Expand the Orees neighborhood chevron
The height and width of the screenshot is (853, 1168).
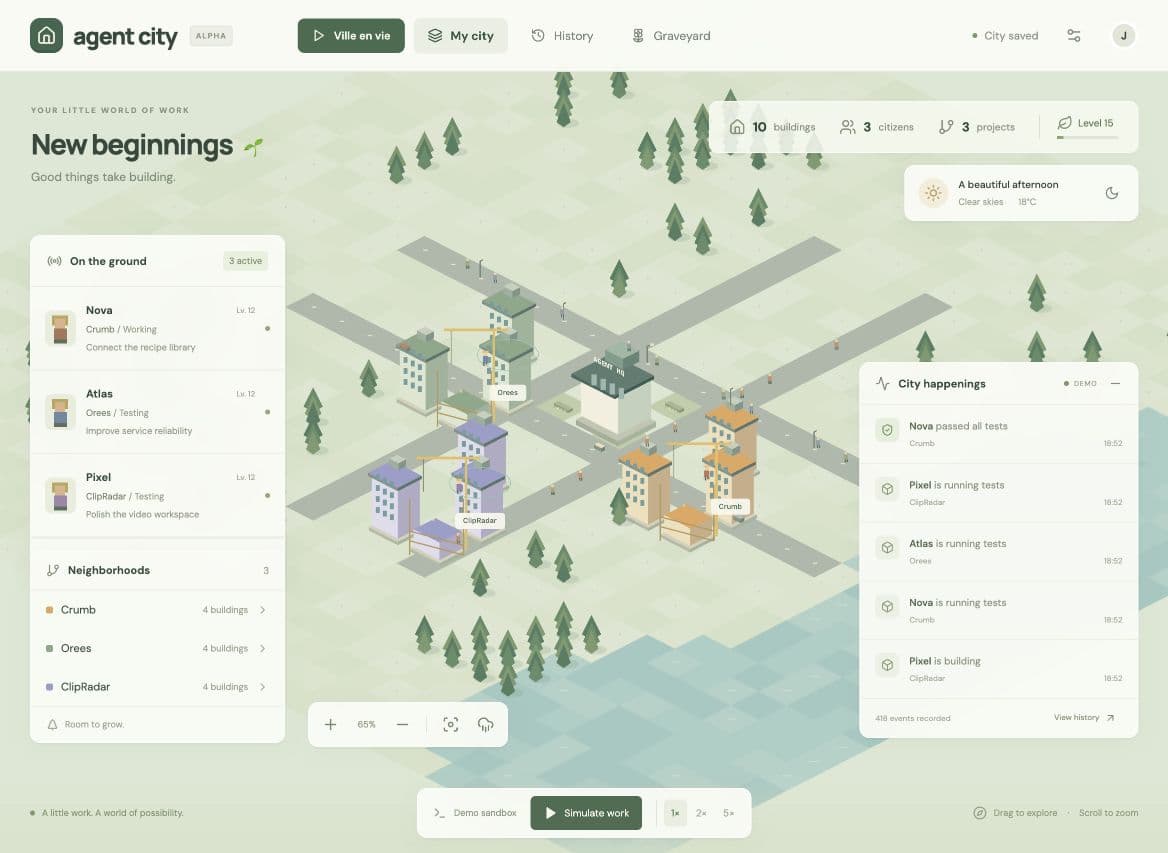pyautogui.click(x=263, y=648)
